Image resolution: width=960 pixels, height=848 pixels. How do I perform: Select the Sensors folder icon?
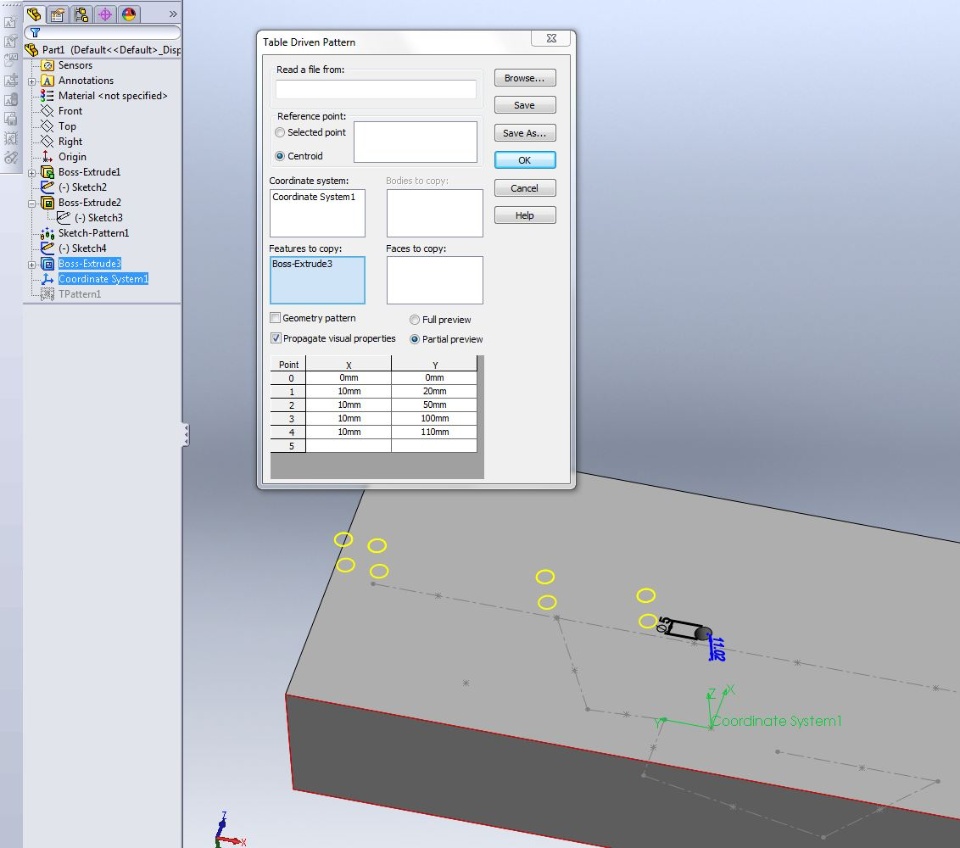(x=47, y=65)
